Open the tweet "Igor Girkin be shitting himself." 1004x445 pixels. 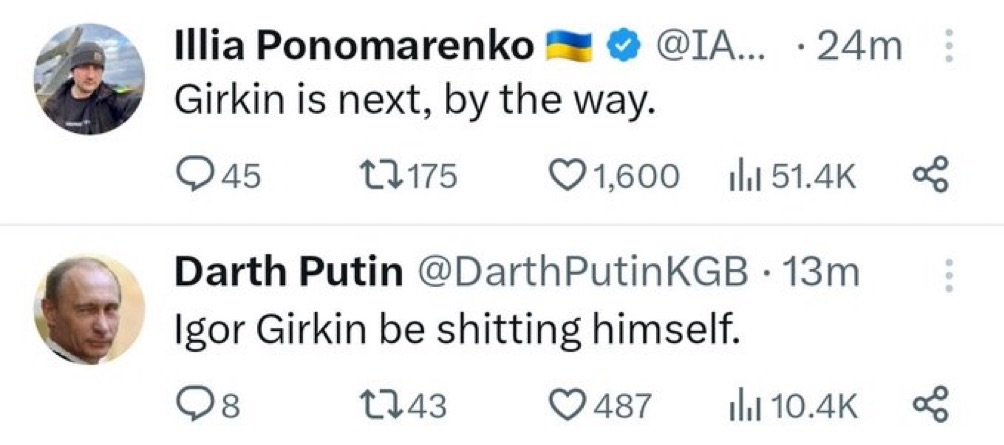click(456, 329)
